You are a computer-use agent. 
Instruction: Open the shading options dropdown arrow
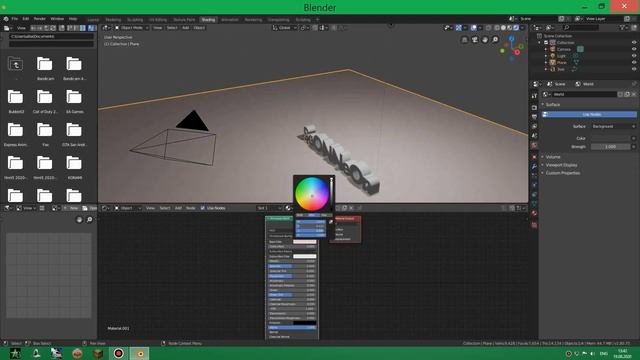523,28
